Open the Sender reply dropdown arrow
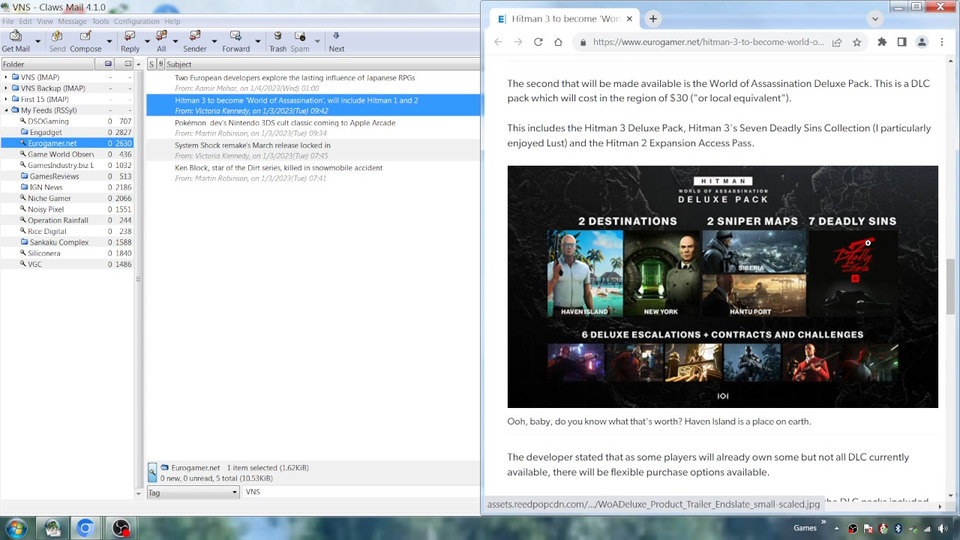This screenshot has width=960, height=540. [214, 42]
